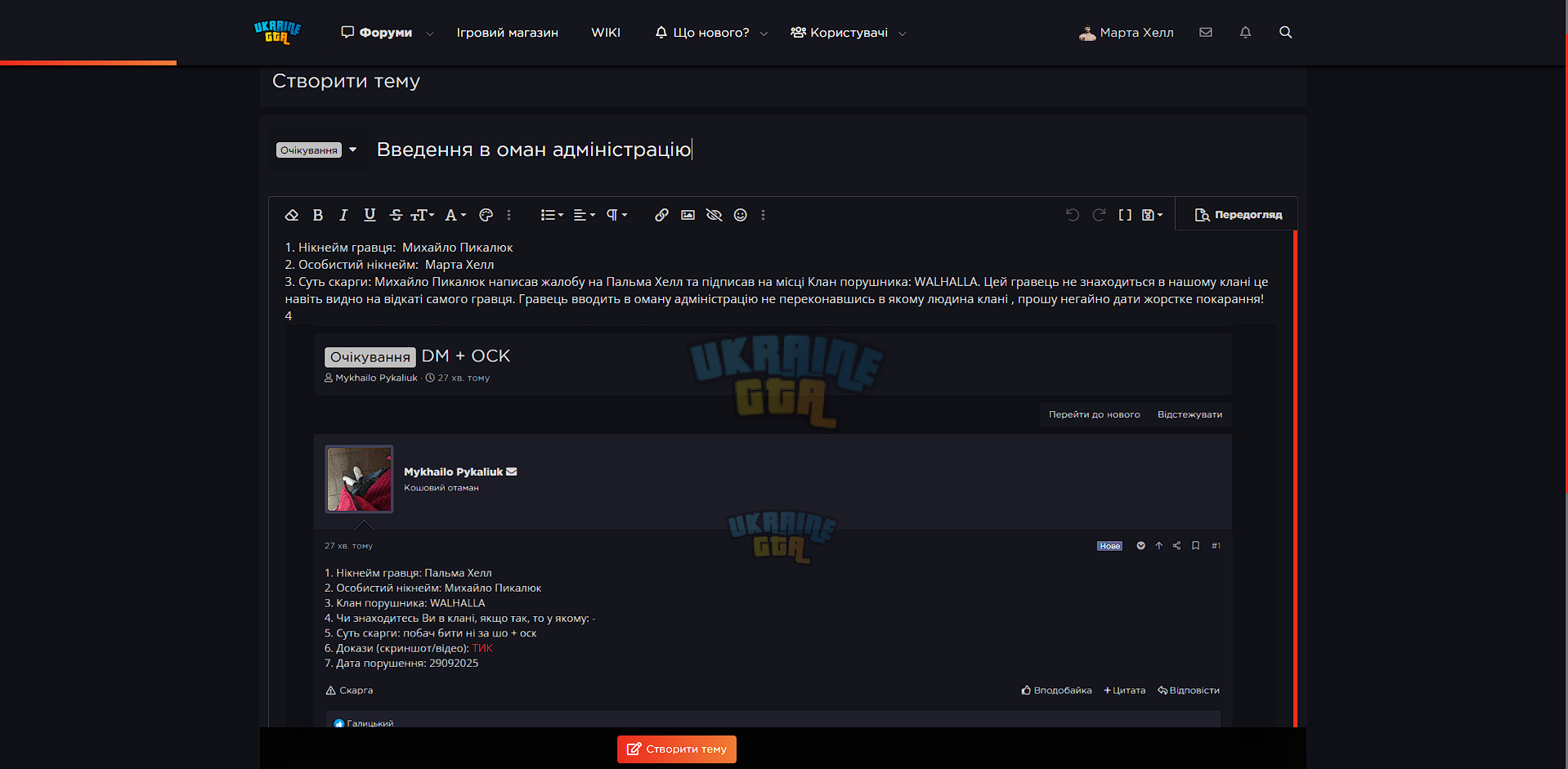1568x769 pixels.
Task: Click the Ukraine GTA logo in header
Action: (x=277, y=32)
